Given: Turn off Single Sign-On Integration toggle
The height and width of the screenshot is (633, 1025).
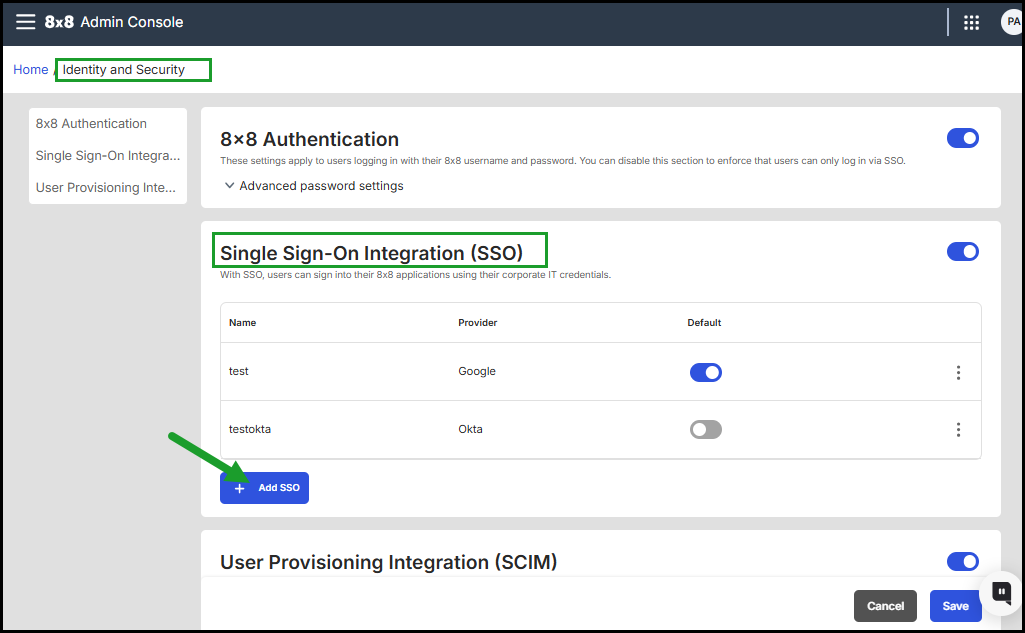Looking at the screenshot, I should click(x=962, y=252).
